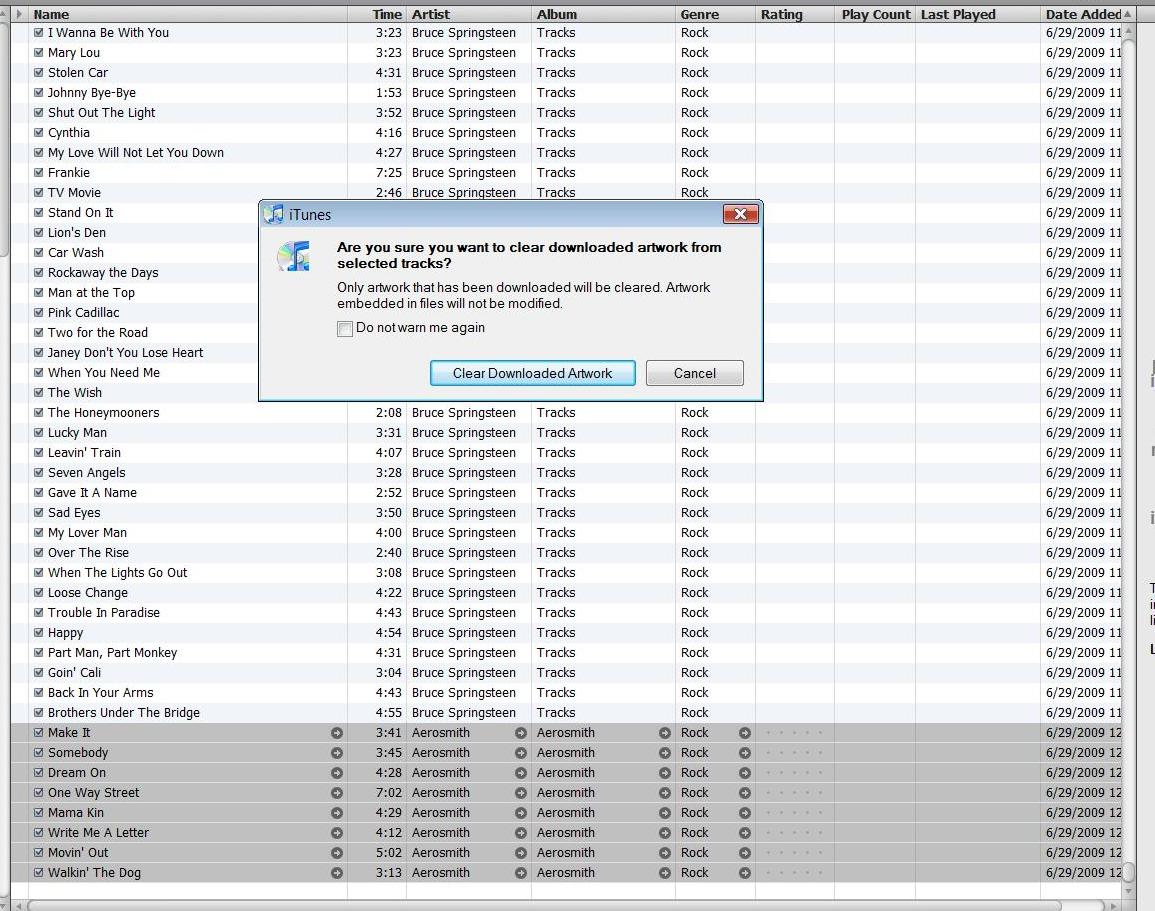This screenshot has height=911, width=1155.
Task: Uncheck the Lucky Man track checkbox
Action: click(x=38, y=432)
